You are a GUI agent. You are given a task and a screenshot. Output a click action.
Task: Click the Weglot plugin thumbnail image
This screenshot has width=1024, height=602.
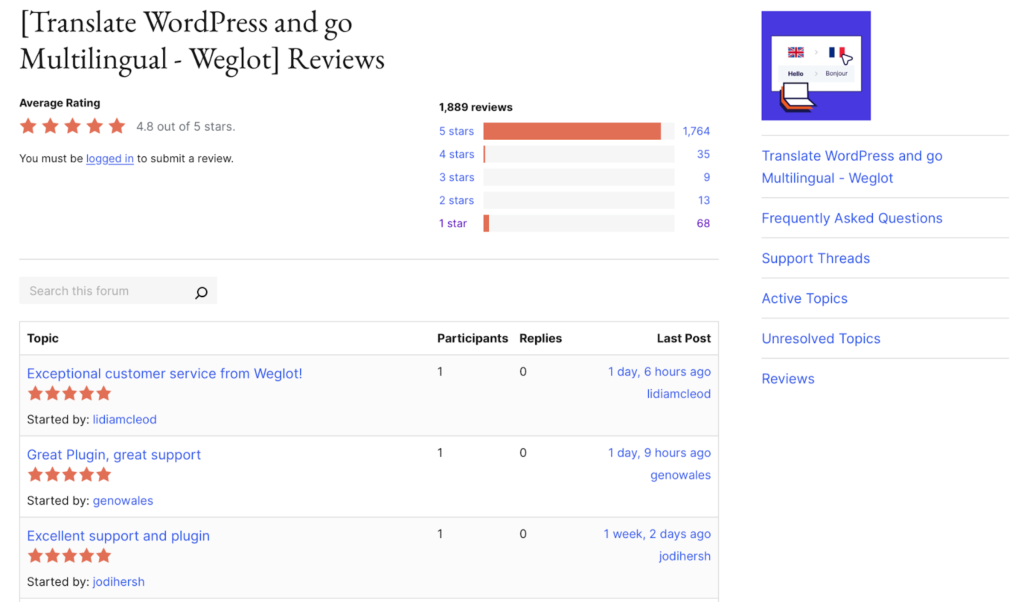pos(815,66)
